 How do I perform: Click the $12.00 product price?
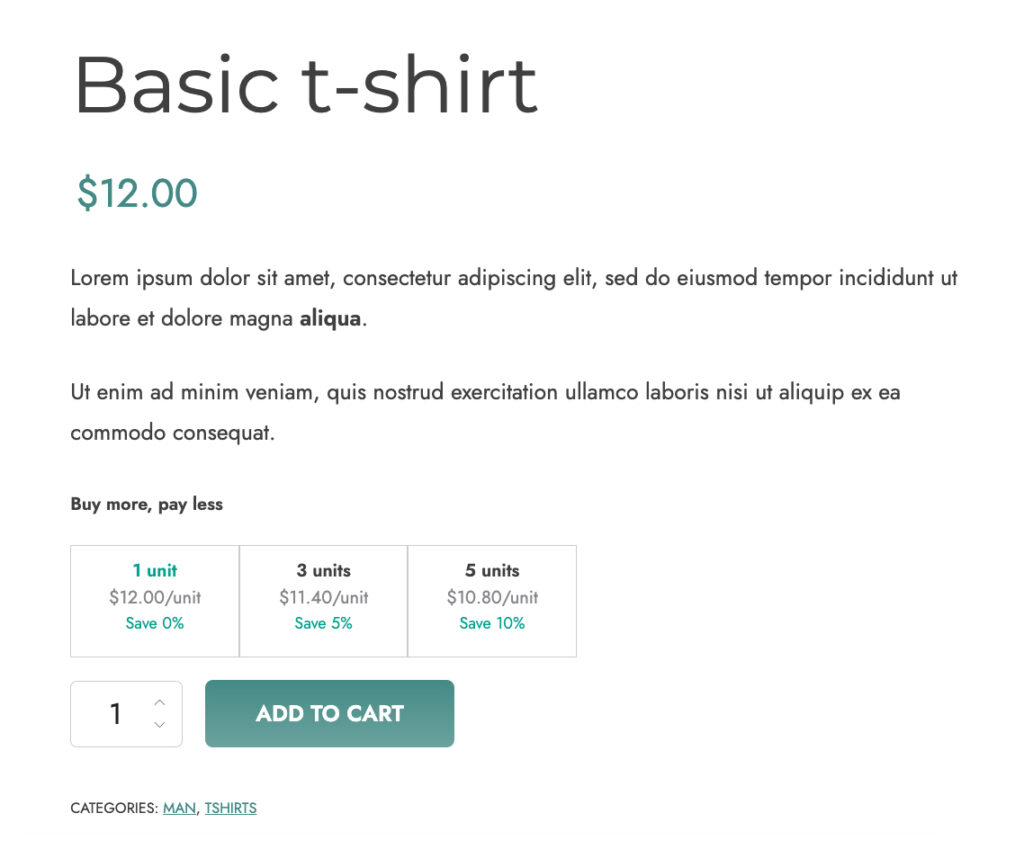[x=137, y=193]
